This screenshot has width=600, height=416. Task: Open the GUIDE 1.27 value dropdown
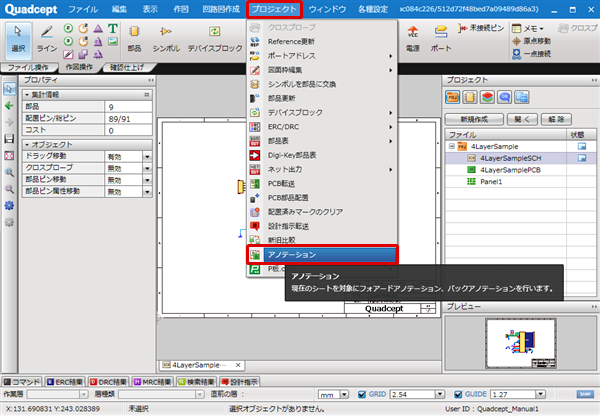(x=540, y=394)
